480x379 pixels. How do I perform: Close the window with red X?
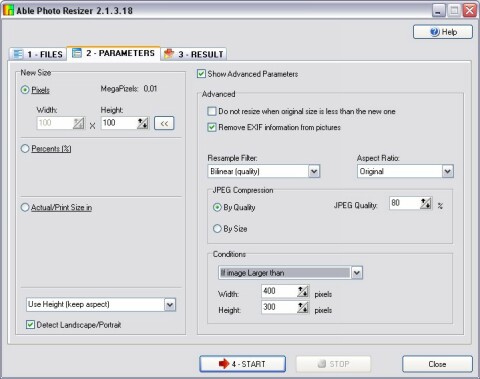[470, 11]
